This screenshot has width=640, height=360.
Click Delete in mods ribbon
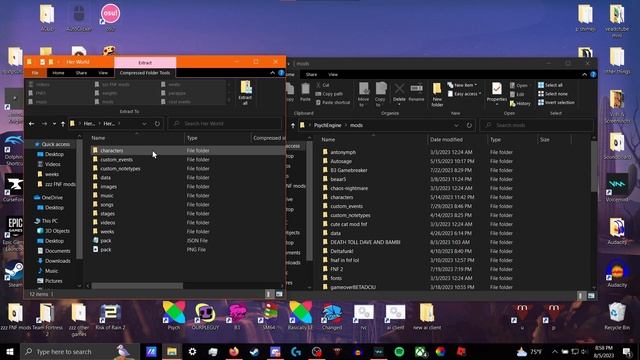[399, 93]
